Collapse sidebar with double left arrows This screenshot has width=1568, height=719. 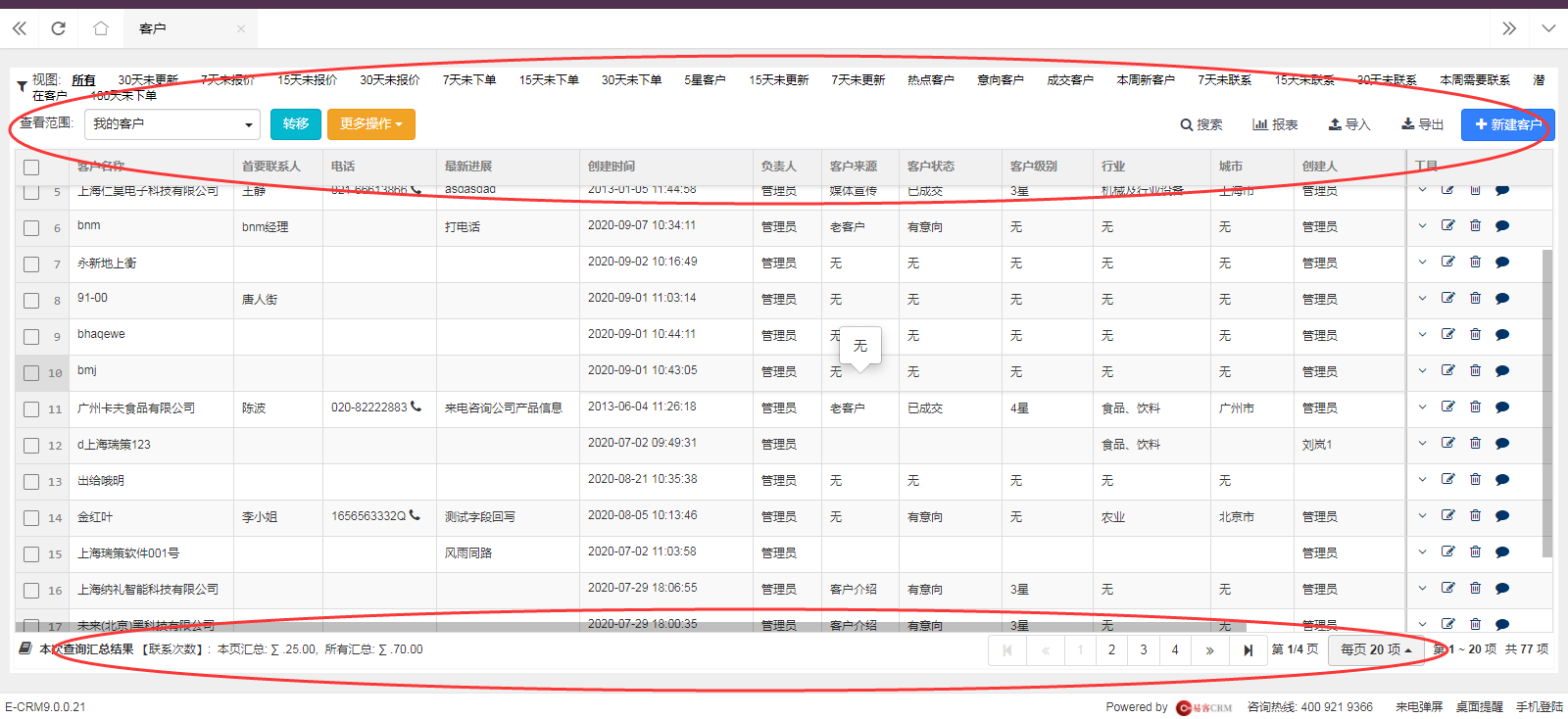tap(20, 28)
